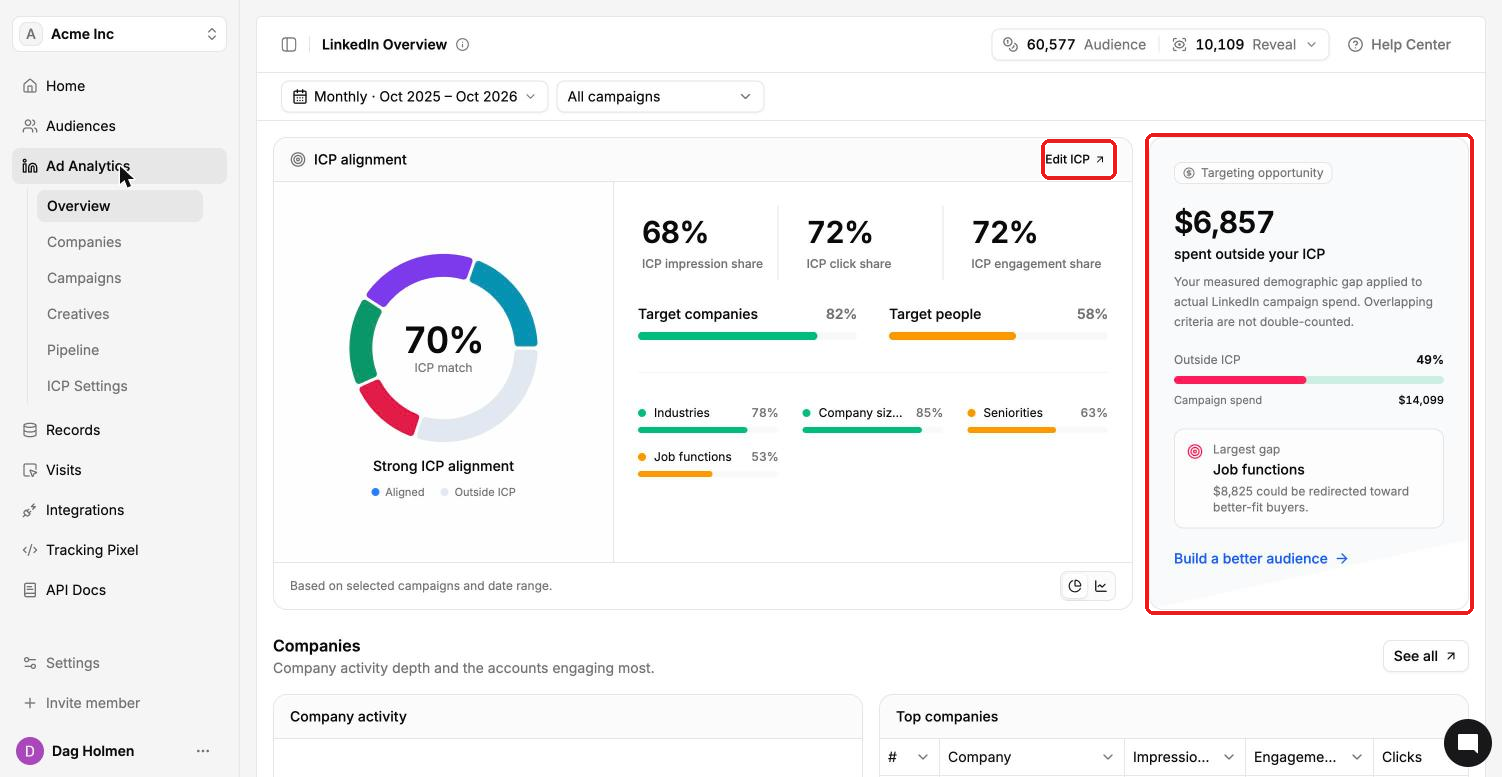Click Invite member
The width and height of the screenshot is (1502, 777).
[120, 703]
